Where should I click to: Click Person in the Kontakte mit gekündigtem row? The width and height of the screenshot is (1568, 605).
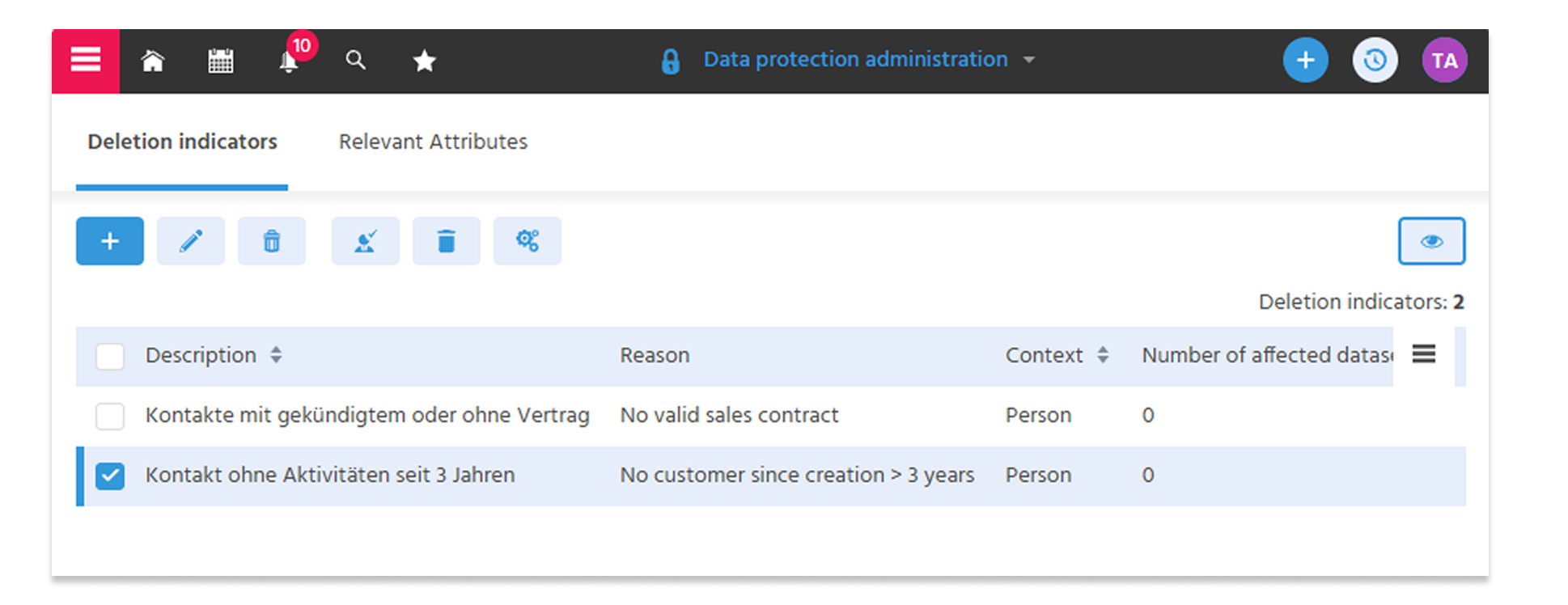click(x=1038, y=415)
